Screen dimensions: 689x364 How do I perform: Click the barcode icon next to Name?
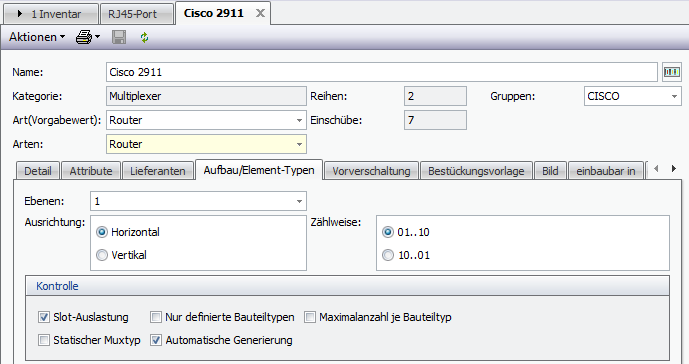672,72
